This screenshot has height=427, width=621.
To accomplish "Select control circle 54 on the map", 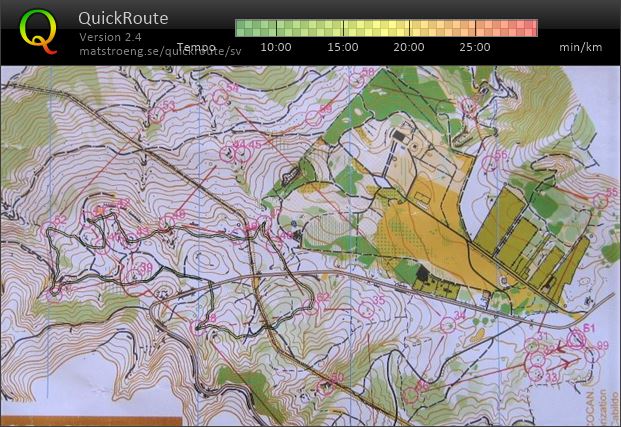I will 220,96.
